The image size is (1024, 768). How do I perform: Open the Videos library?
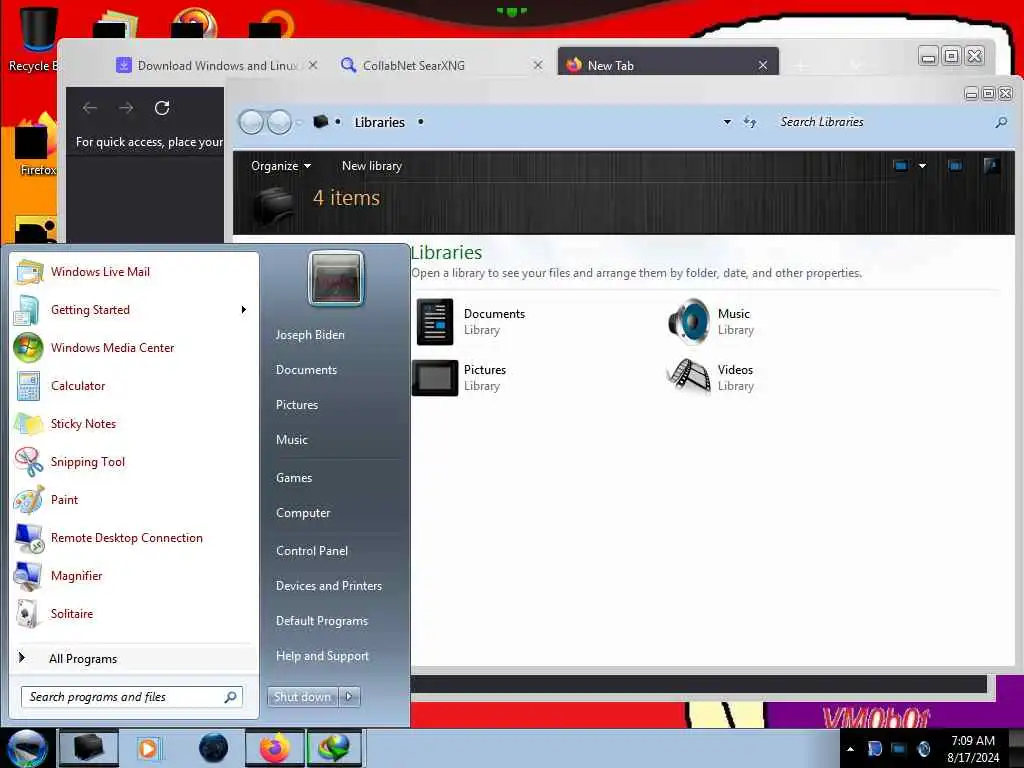pos(711,377)
